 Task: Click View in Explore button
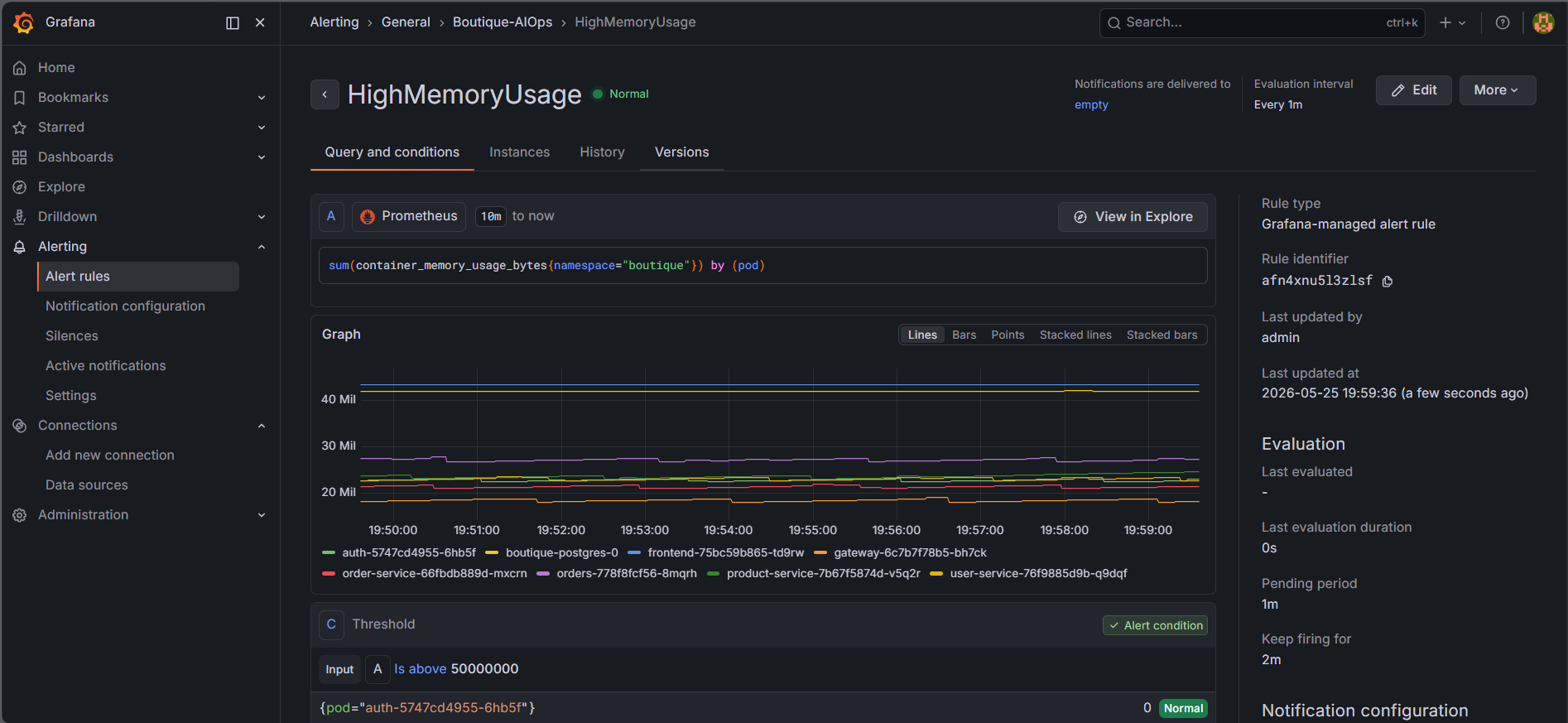[x=1133, y=217]
